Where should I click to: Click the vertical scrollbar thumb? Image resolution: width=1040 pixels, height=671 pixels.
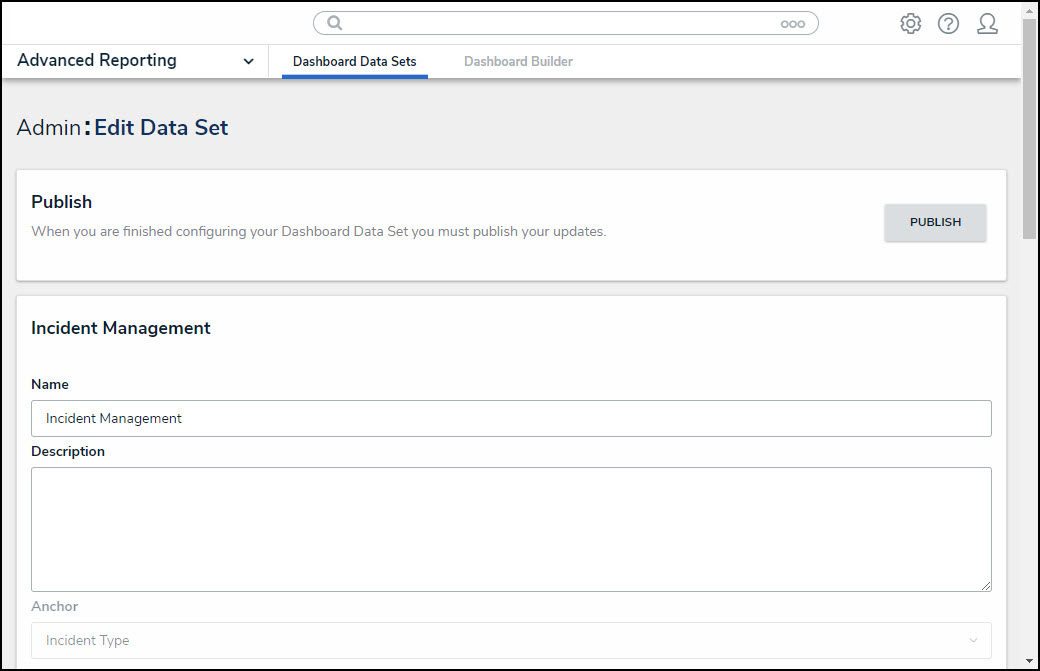(1030, 130)
